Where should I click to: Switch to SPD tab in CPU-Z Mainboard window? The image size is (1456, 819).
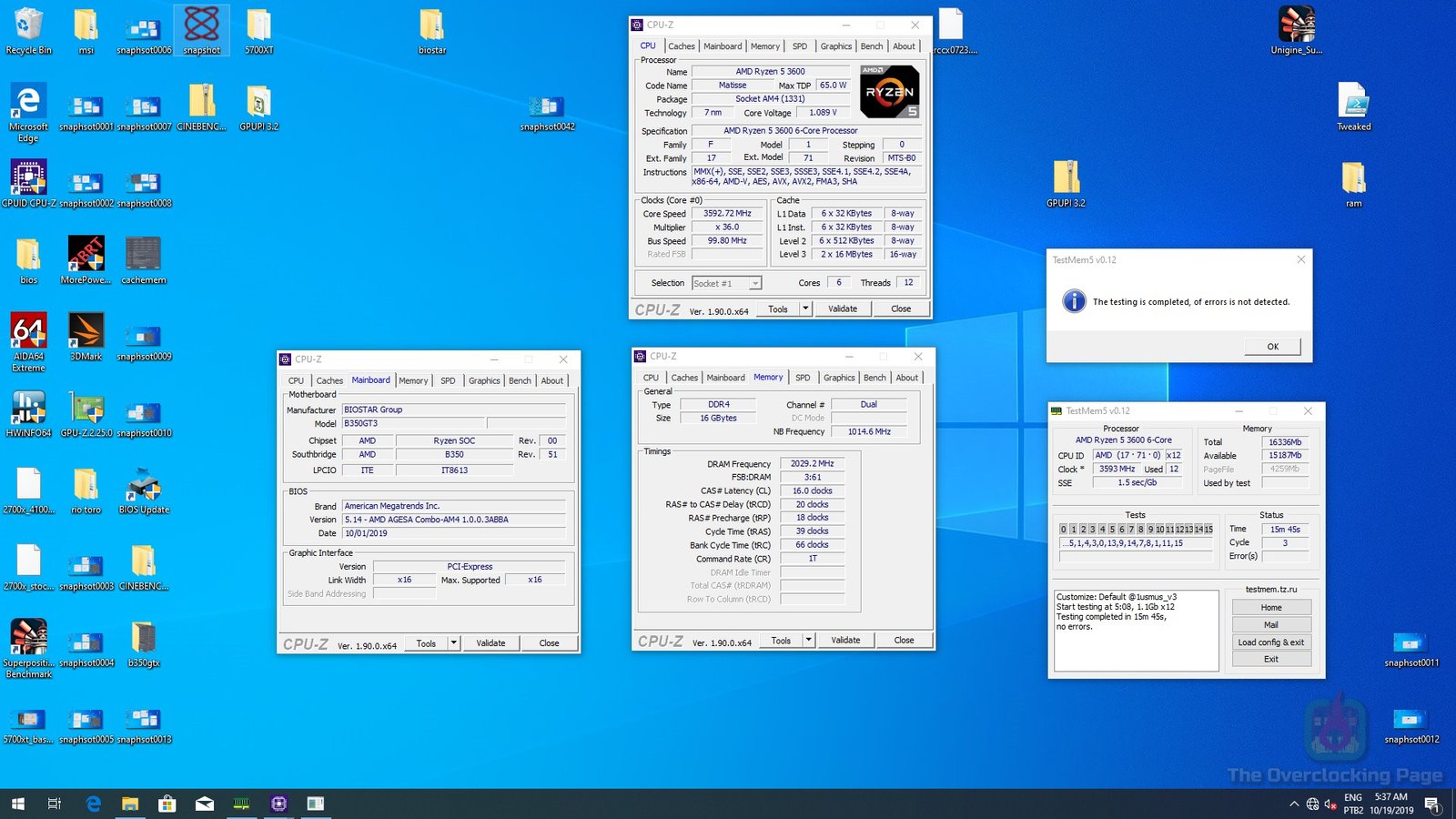[x=448, y=381]
